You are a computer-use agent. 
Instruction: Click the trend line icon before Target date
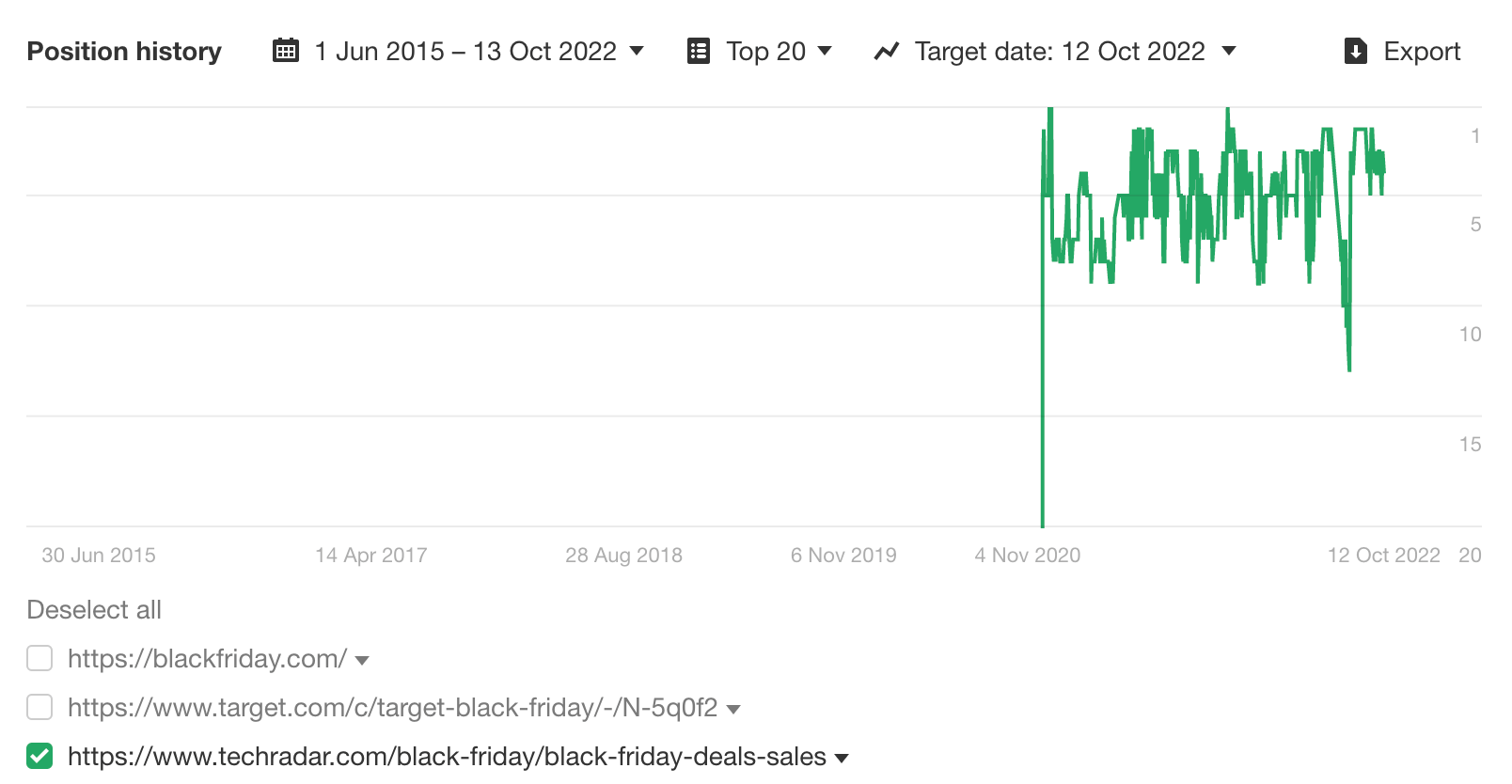click(x=888, y=52)
